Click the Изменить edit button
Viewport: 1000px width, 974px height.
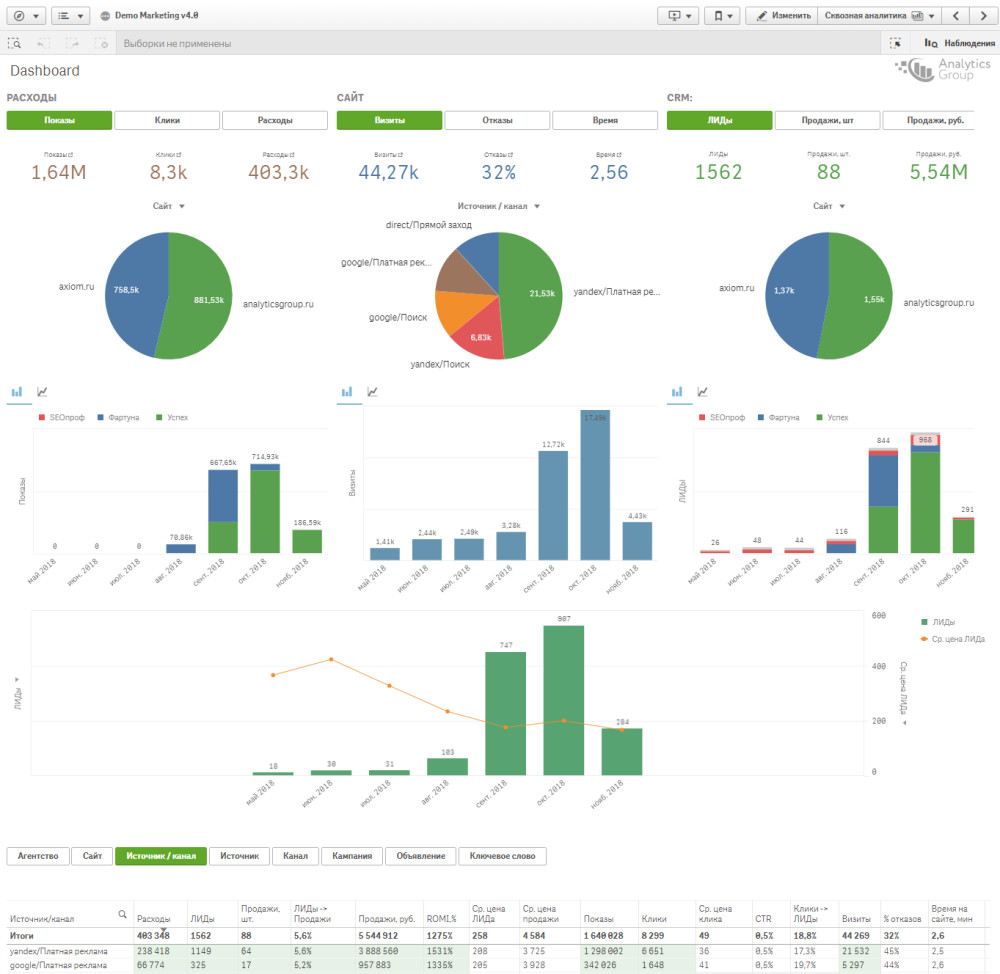[782, 16]
